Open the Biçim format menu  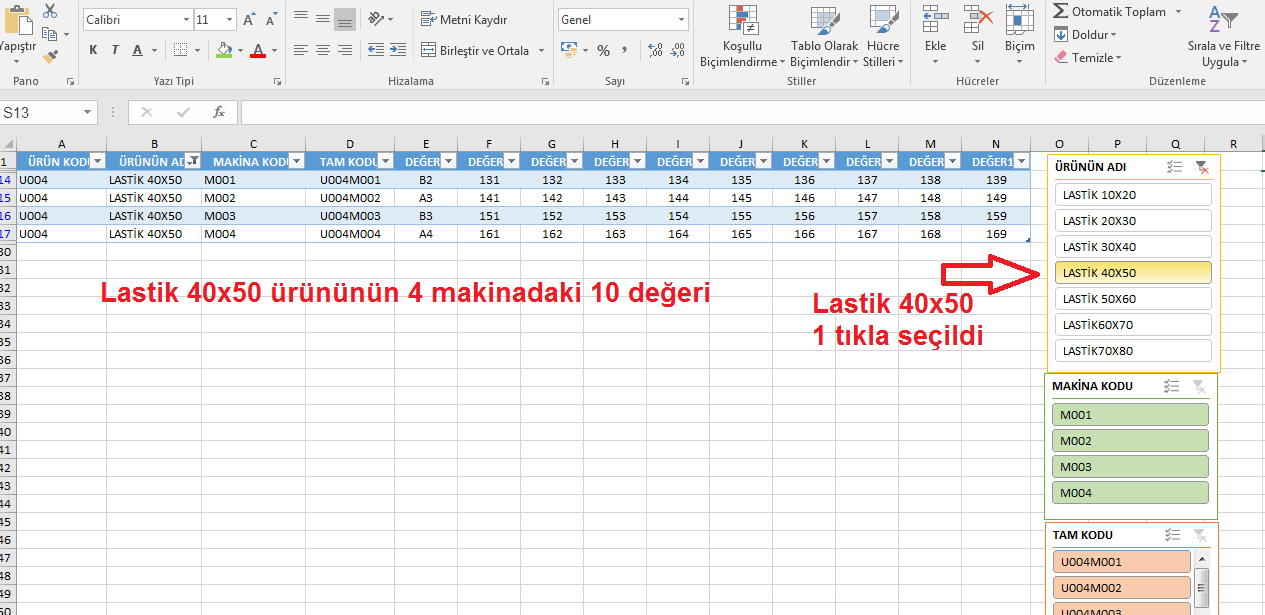(1019, 33)
